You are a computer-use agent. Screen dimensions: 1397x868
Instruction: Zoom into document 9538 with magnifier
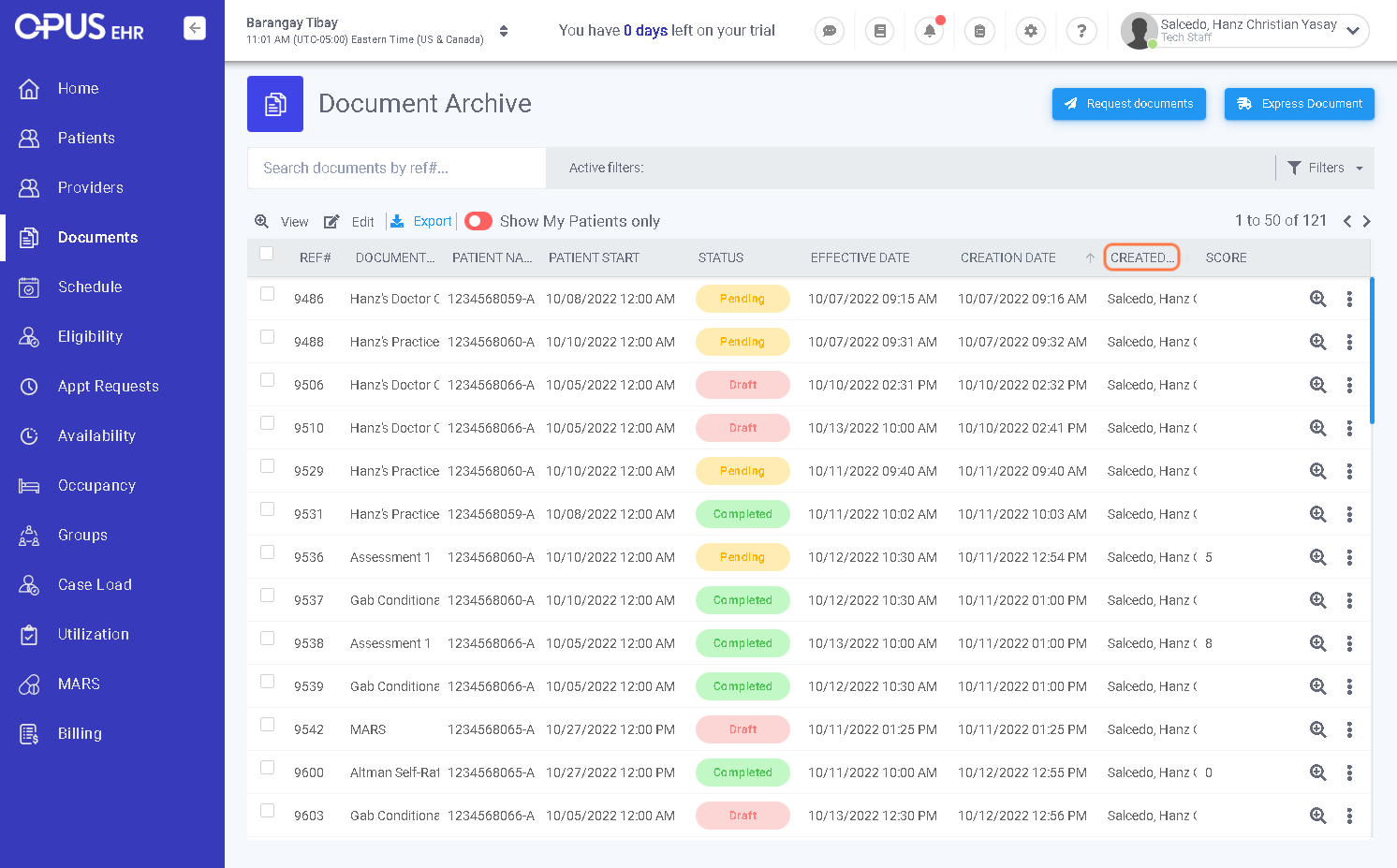pos(1318,643)
